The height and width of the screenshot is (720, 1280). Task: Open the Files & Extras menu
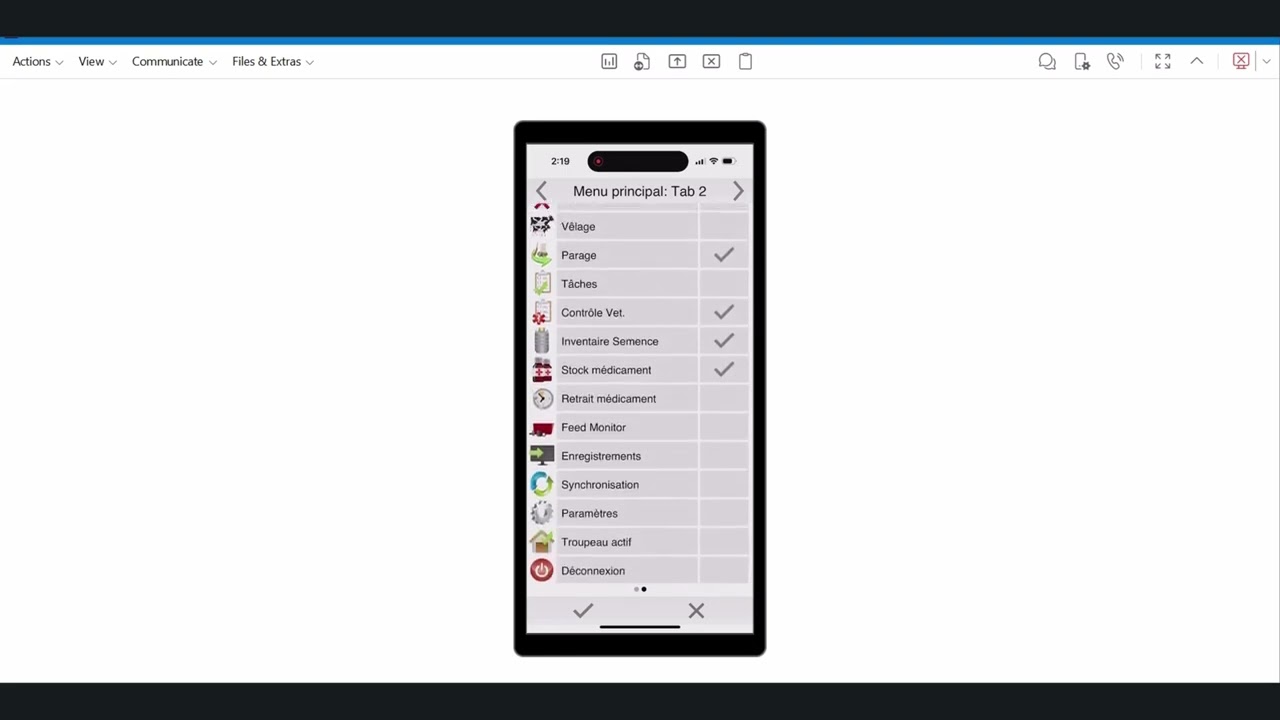coord(272,62)
